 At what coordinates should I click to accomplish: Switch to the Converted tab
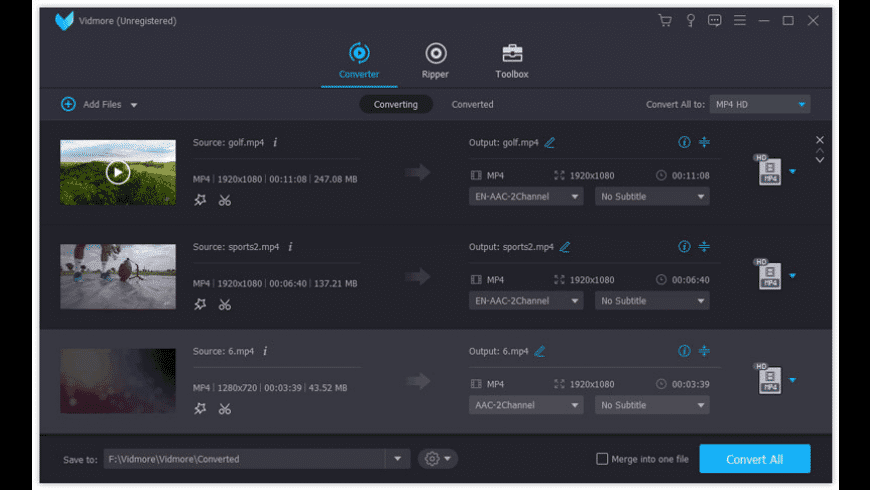[472, 104]
